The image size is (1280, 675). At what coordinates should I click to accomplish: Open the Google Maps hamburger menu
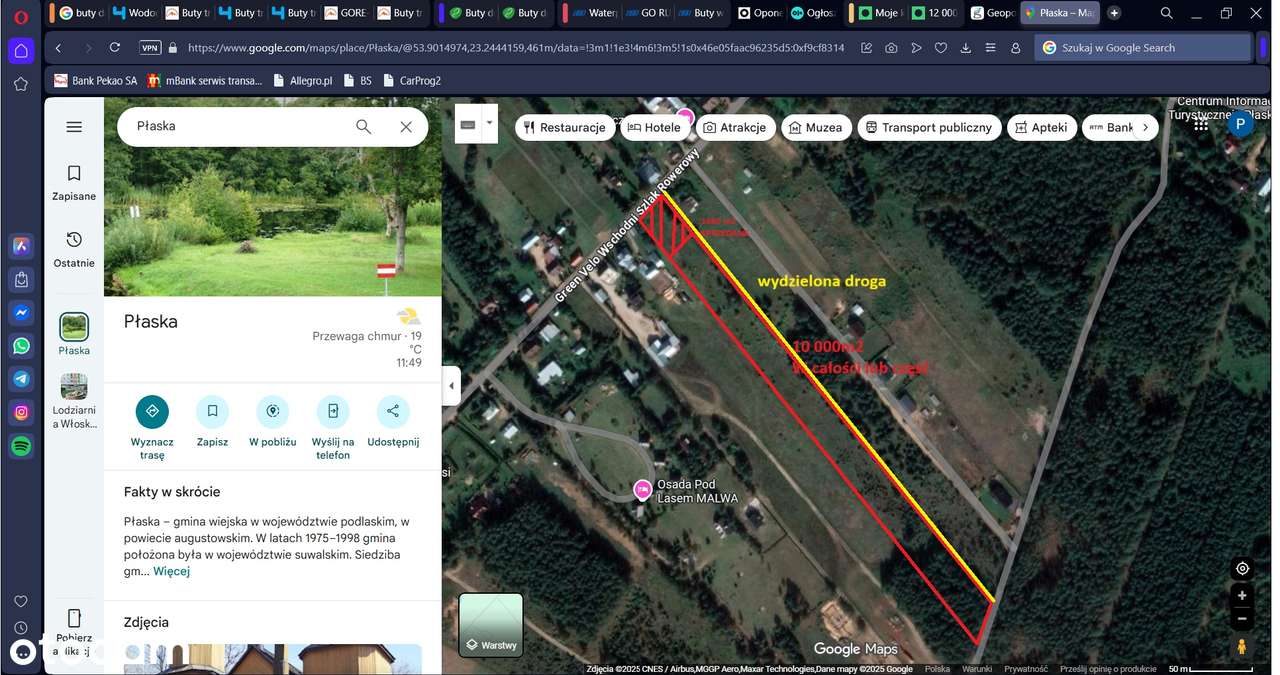click(74, 127)
